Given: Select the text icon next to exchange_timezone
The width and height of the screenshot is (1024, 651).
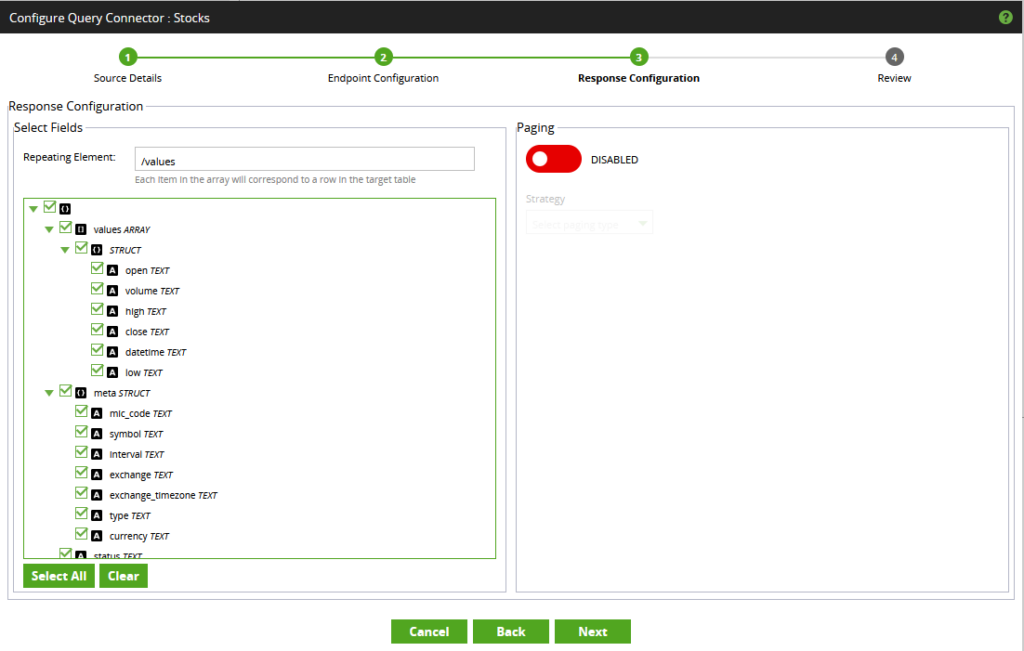Looking at the screenshot, I should pyautogui.click(x=95, y=494).
